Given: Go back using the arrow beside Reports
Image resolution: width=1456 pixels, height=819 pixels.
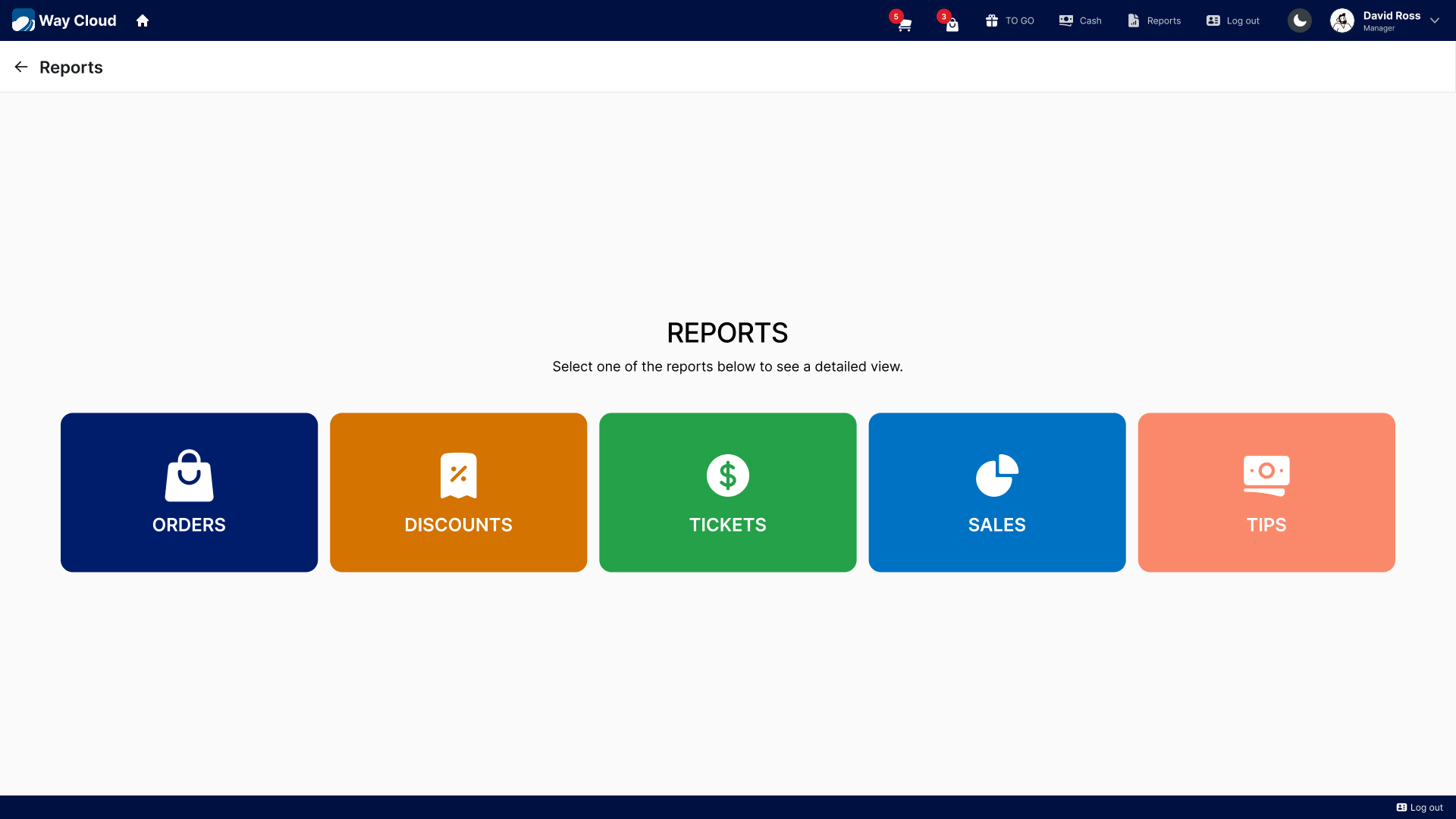Looking at the screenshot, I should tap(21, 67).
